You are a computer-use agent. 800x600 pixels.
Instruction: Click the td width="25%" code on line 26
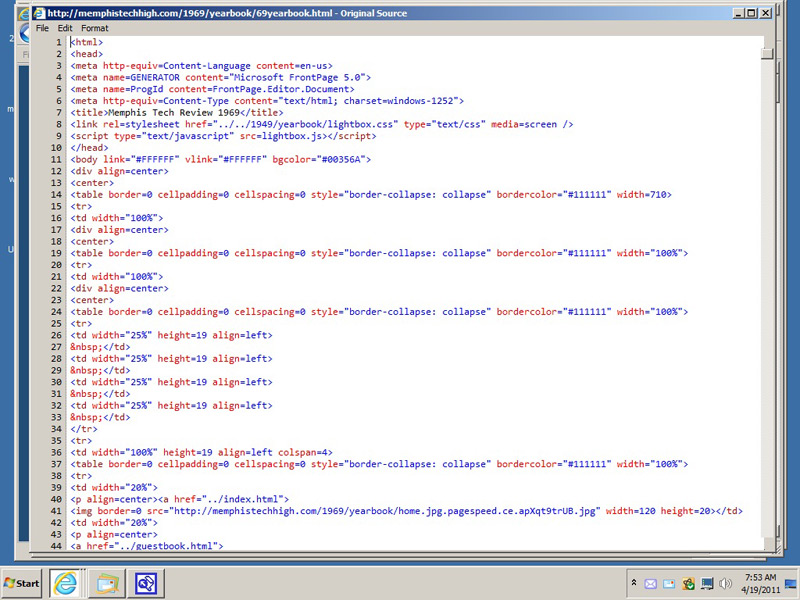(171, 336)
